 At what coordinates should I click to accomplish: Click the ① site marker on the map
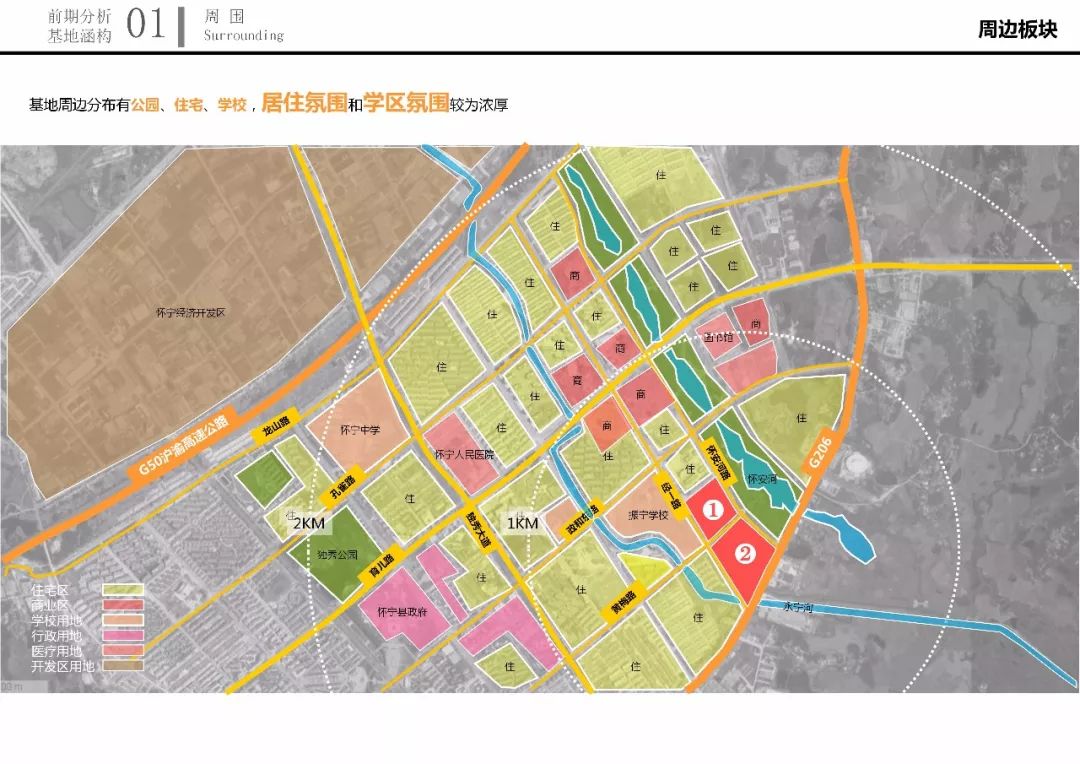(x=712, y=509)
